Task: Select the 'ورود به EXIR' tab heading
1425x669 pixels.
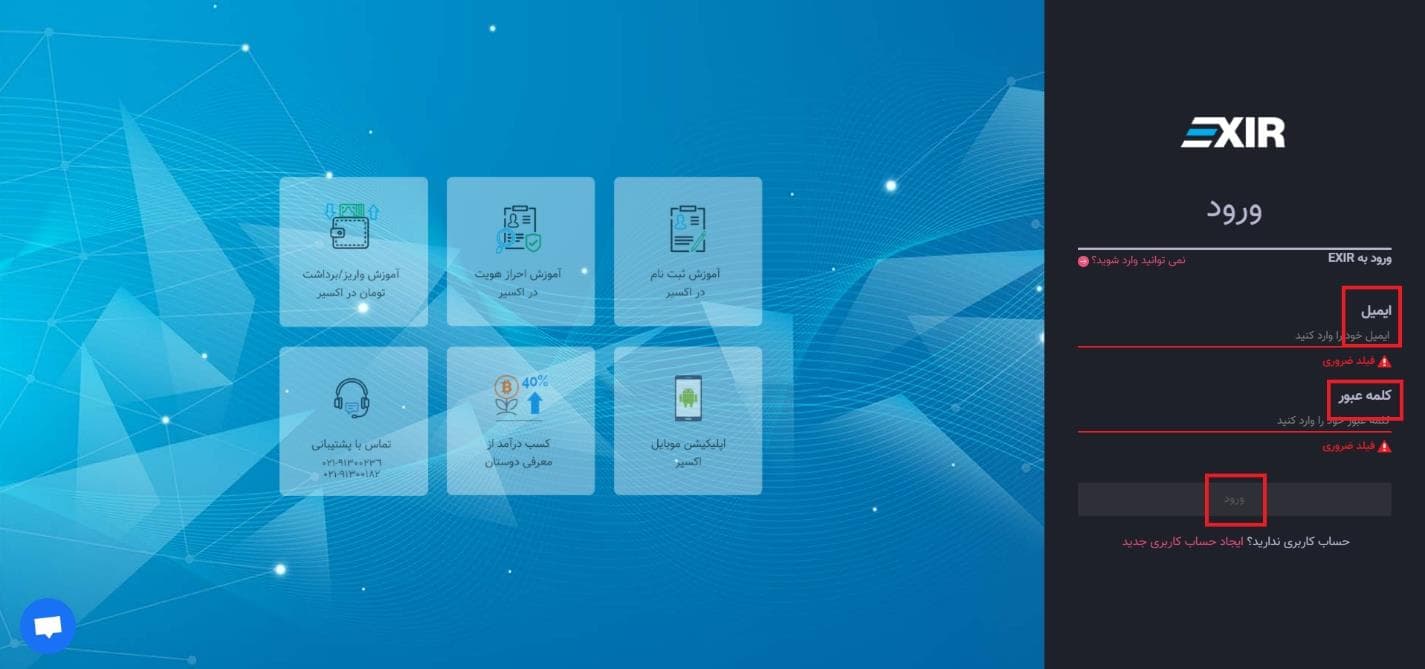Action: tap(1359, 258)
